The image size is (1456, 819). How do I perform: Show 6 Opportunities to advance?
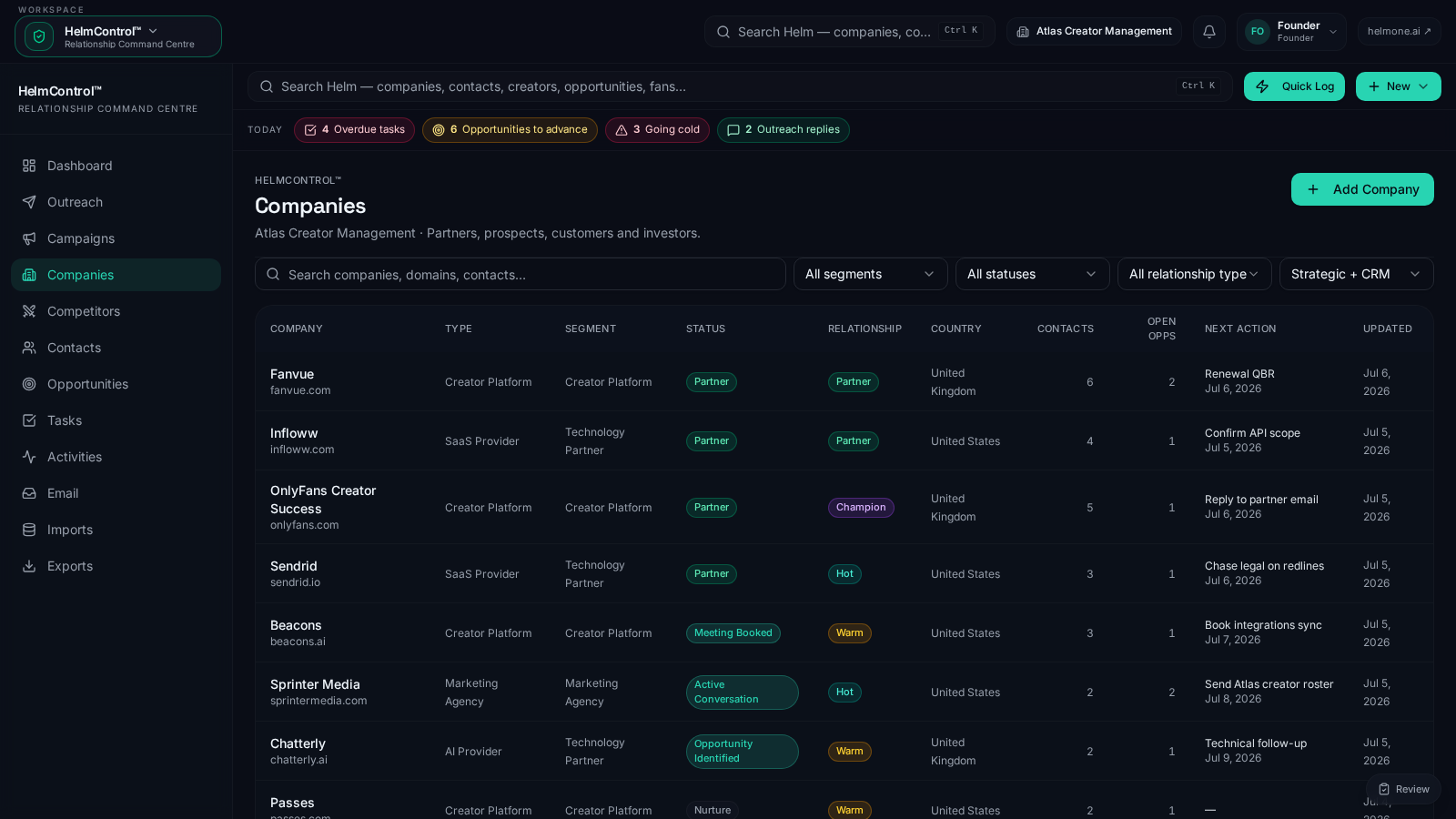[x=510, y=130]
